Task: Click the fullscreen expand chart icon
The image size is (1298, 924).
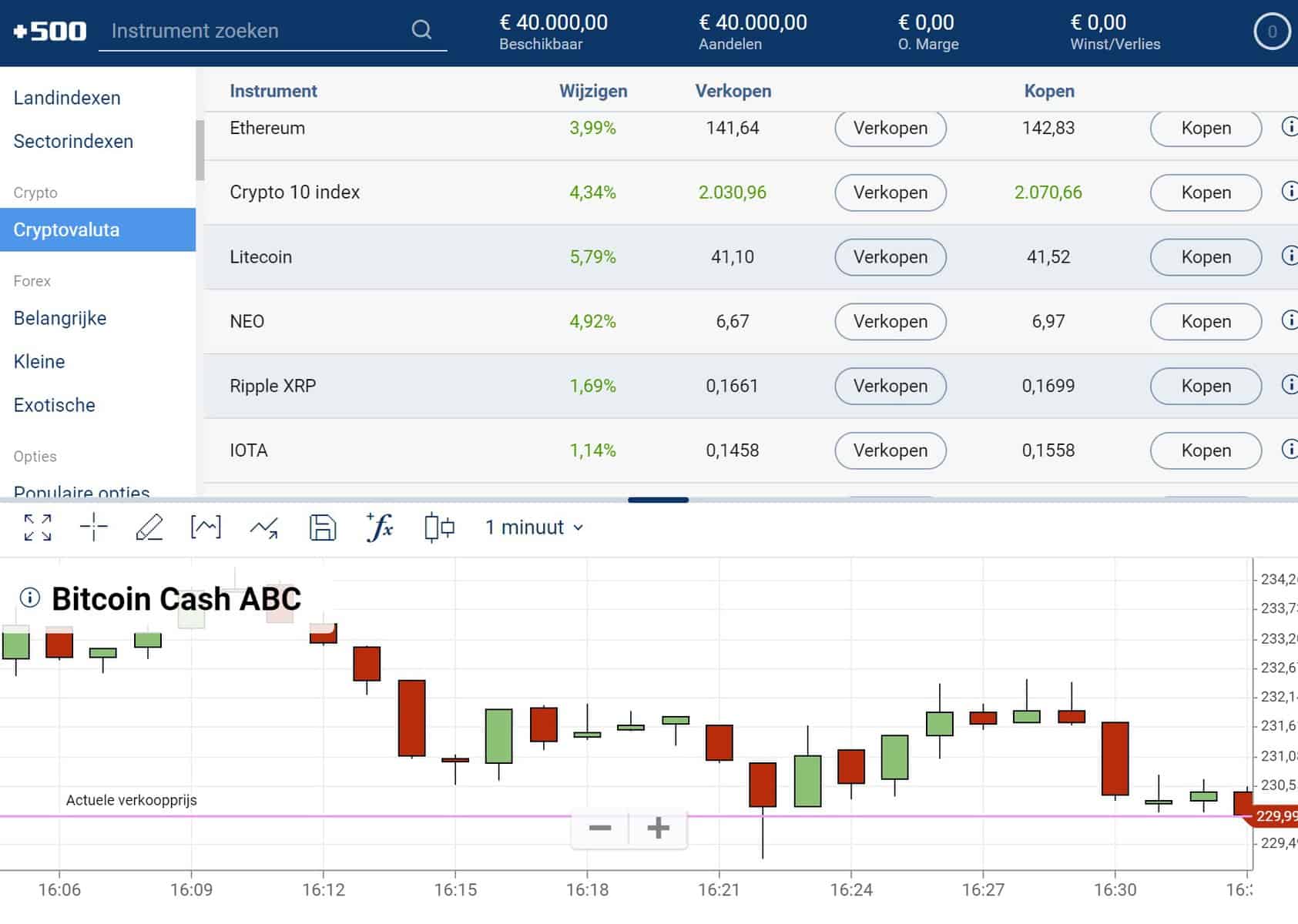Action: pyautogui.click(x=38, y=527)
